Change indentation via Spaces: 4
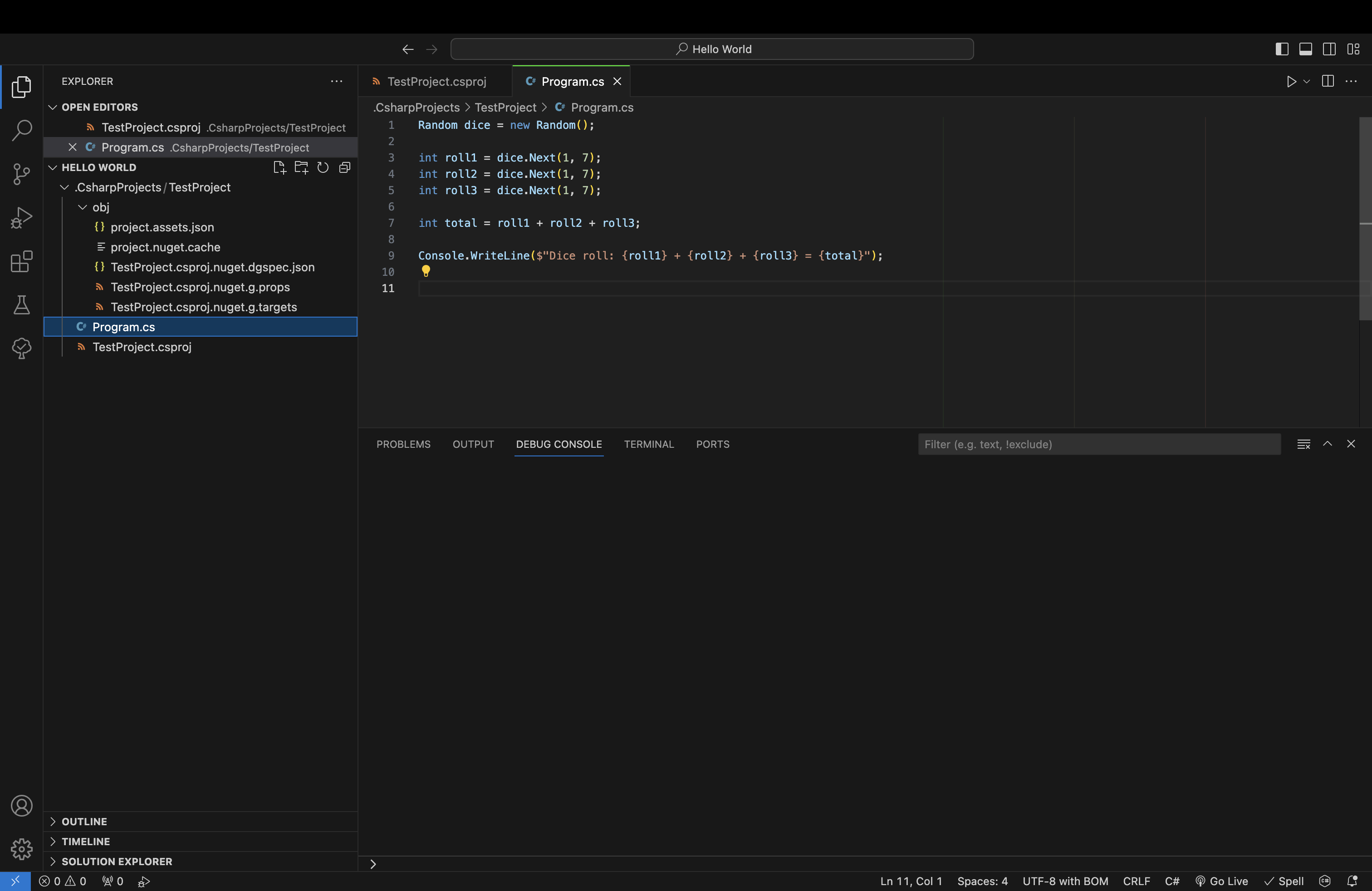 tap(982, 881)
